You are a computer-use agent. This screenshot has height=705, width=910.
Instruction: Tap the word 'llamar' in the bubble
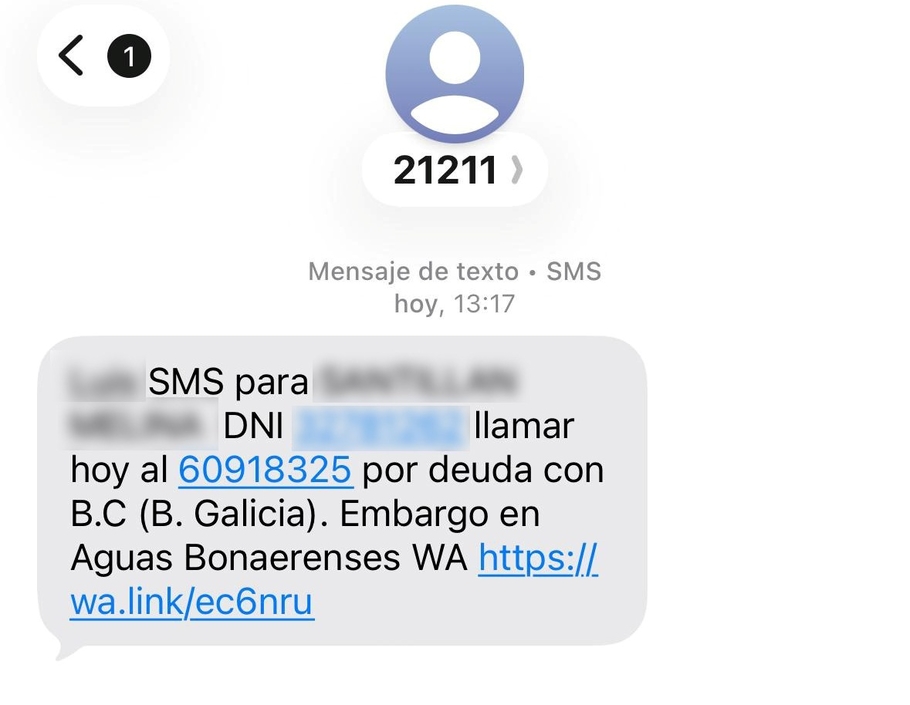(x=524, y=426)
